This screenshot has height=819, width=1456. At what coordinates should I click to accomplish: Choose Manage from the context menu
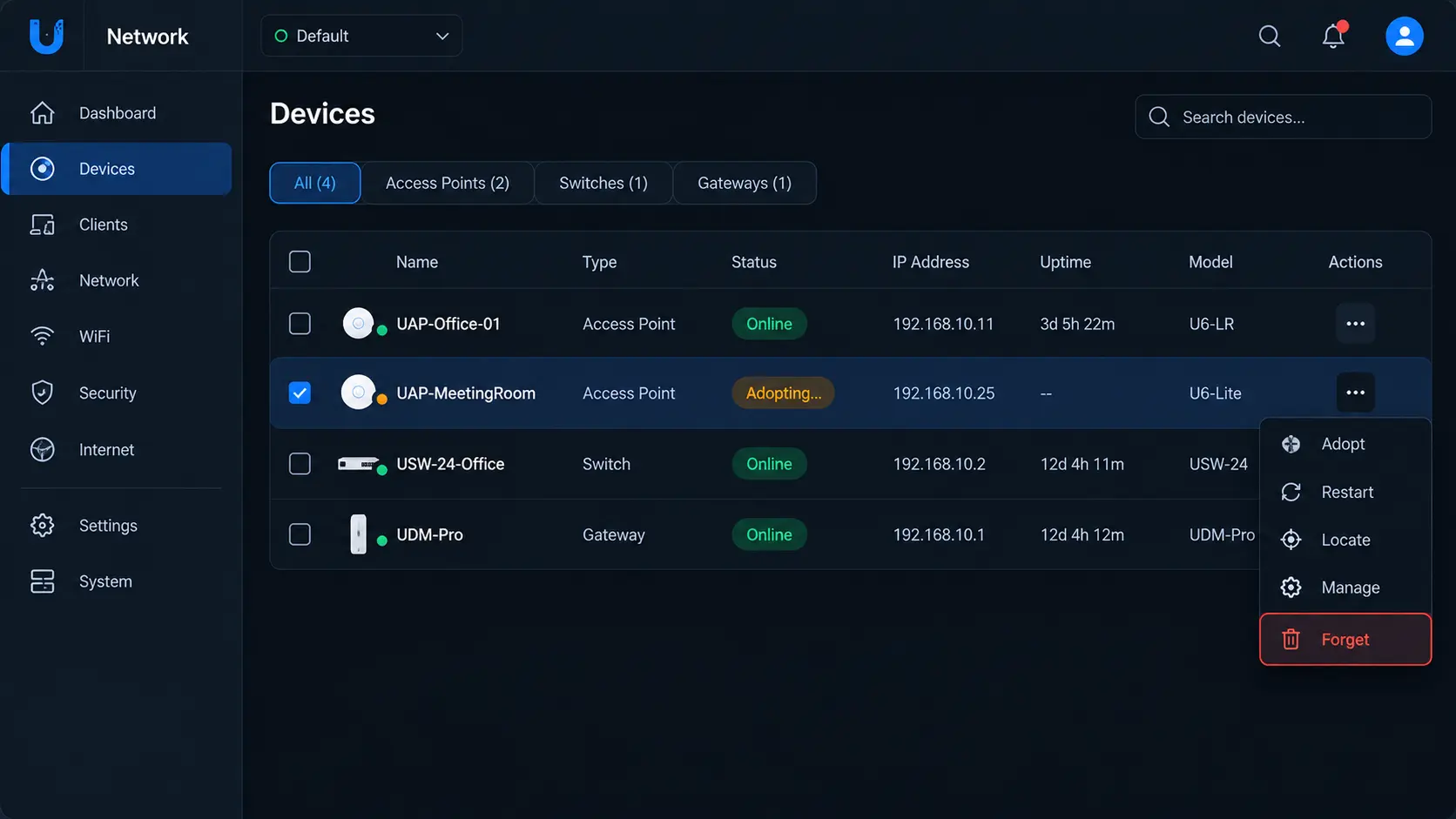(1345, 587)
